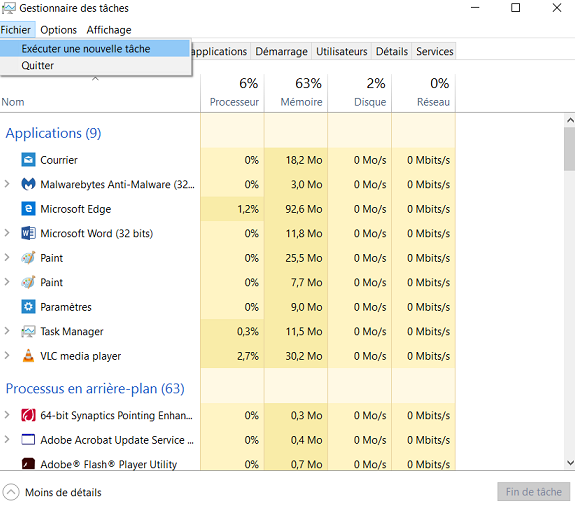575x512 pixels.
Task: Click the Moins de détails link
Action: [63, 492]
